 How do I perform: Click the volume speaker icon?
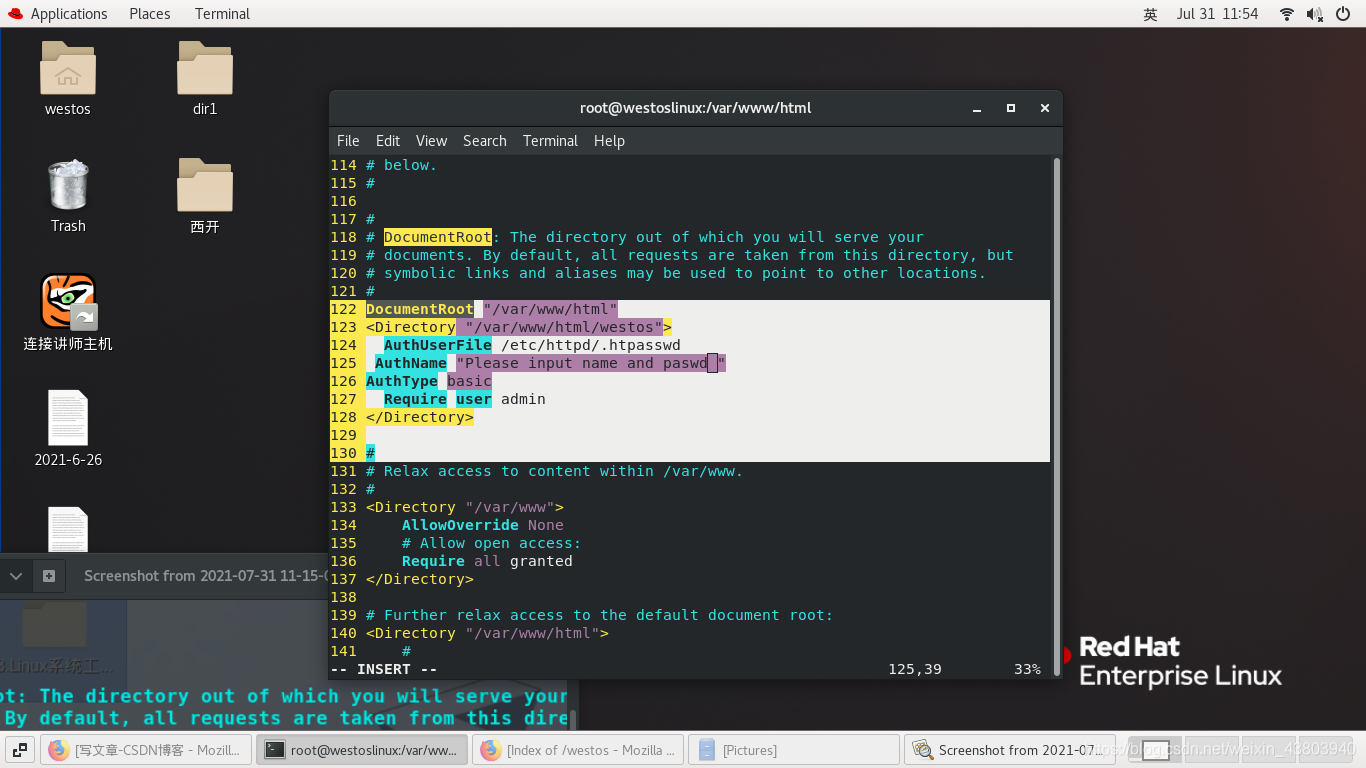click(x=1315, y=14)
